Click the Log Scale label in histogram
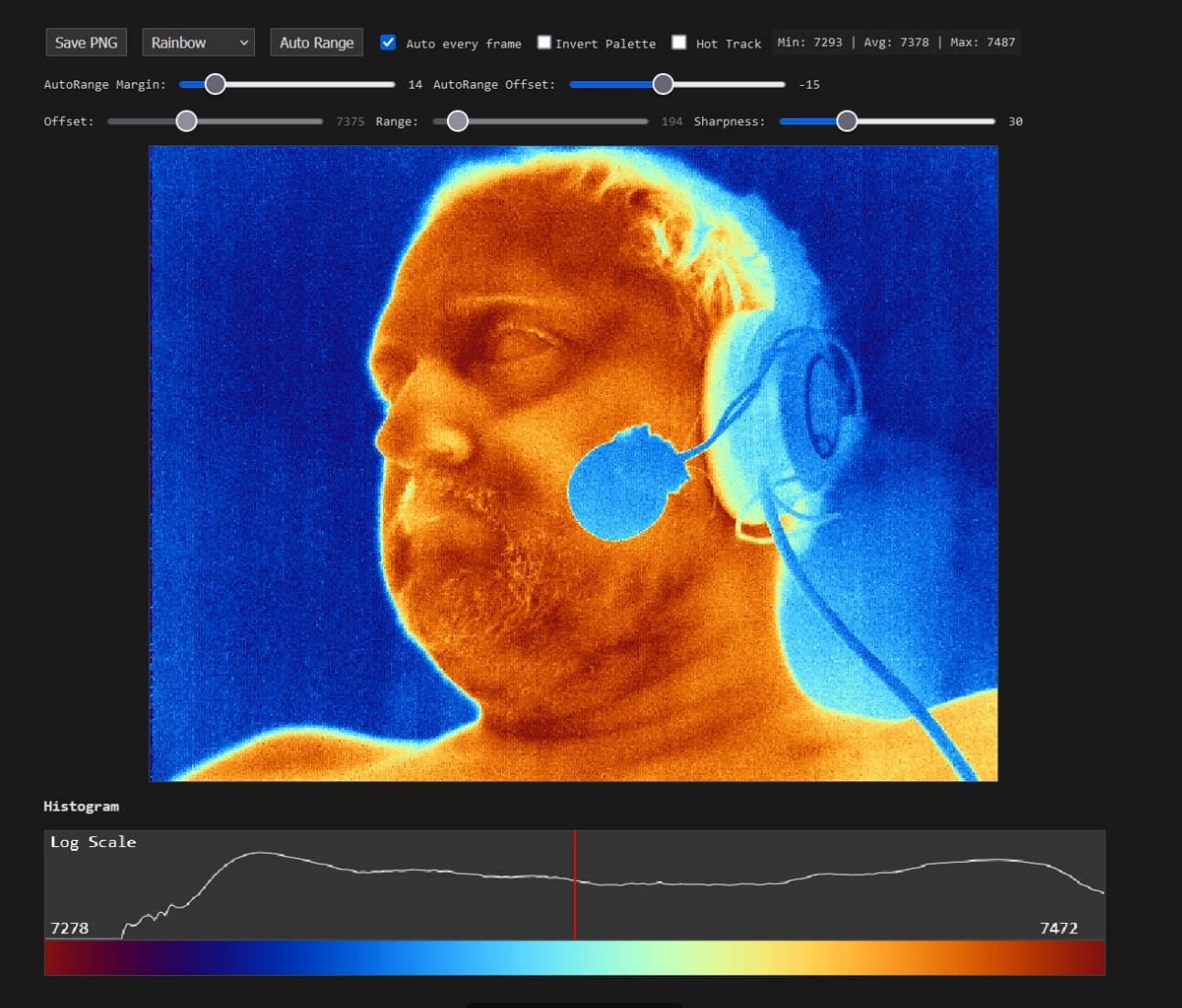The width and height of the screenshot is (1182, 1008). [x=93, y=843]
